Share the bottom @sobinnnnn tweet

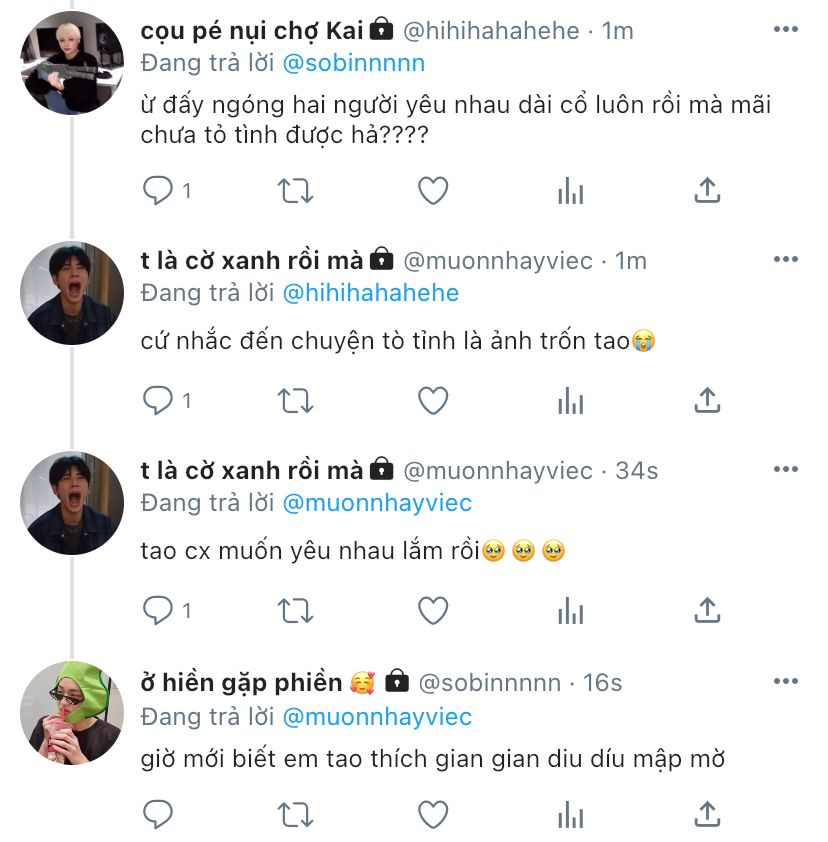pyautogui.click(x=707, y=815)
